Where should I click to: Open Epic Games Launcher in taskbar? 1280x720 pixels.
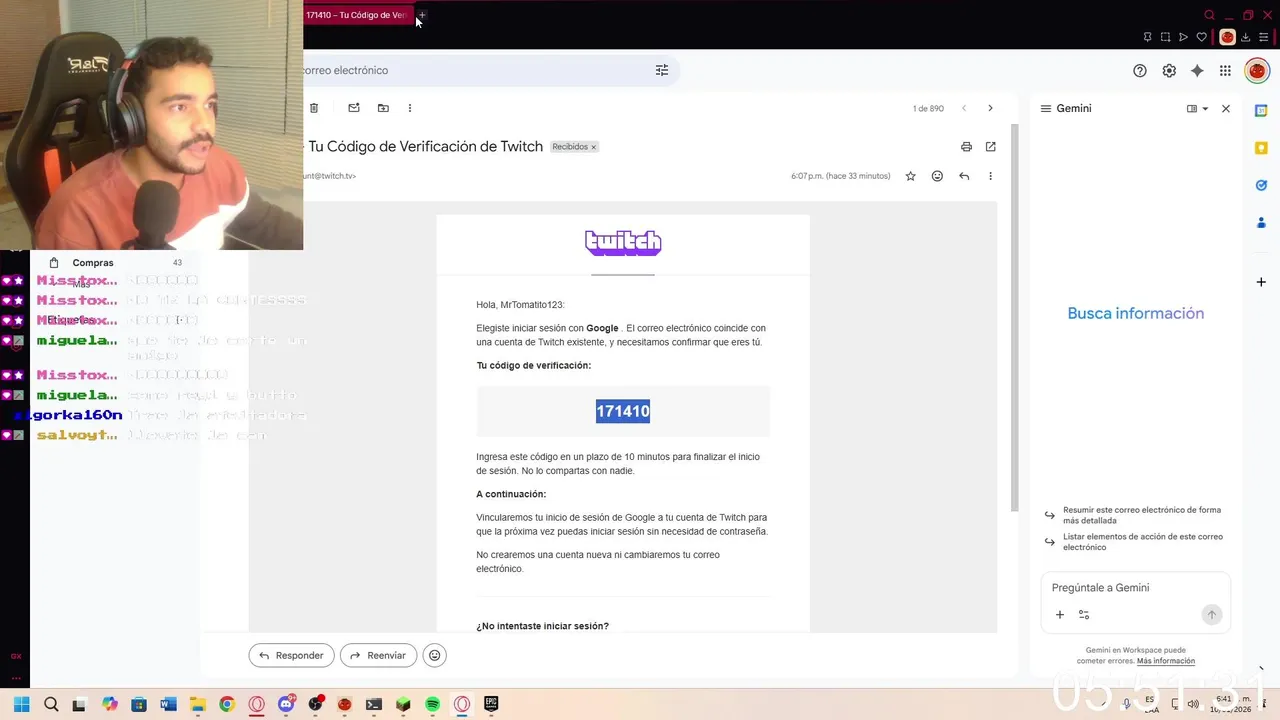(491, 704)
